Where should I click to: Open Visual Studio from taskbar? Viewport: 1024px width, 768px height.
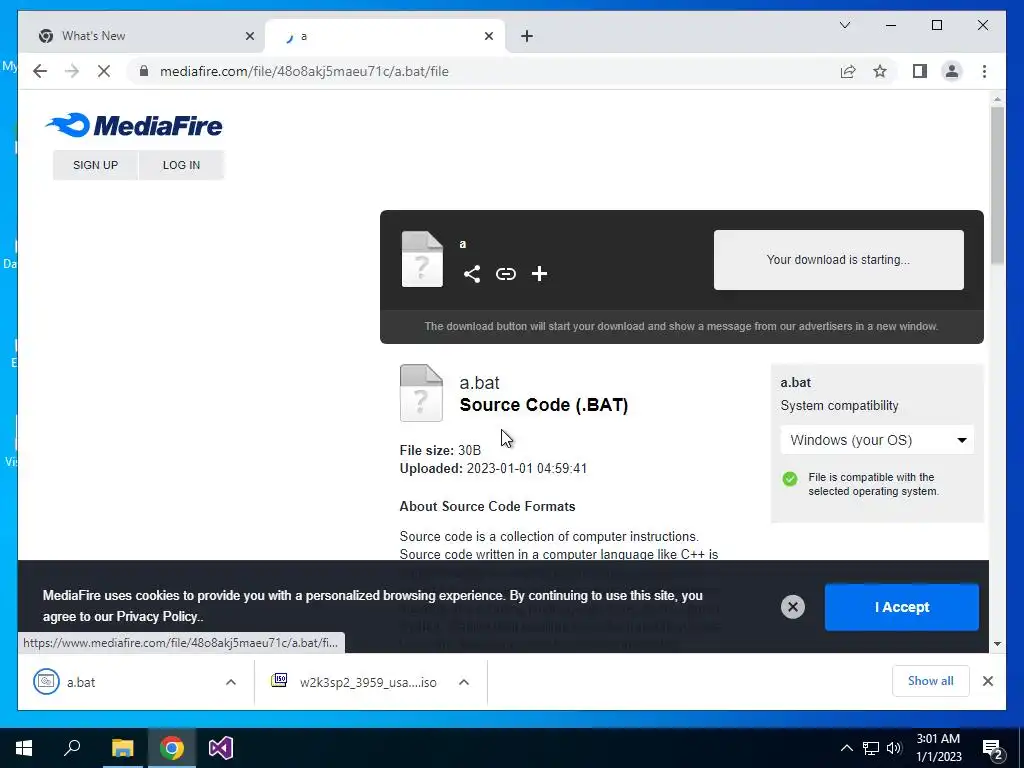221,748
